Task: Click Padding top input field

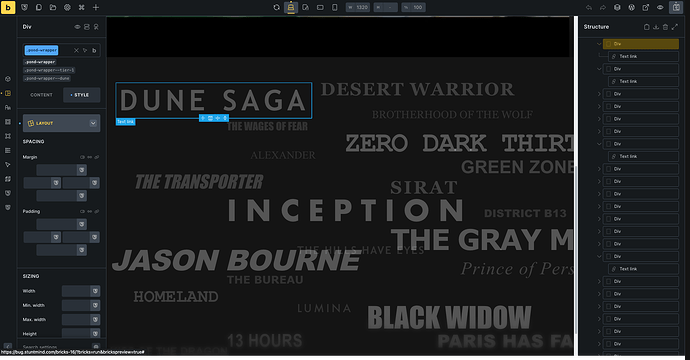Action: pyautogui.click(x=57, y=224)
